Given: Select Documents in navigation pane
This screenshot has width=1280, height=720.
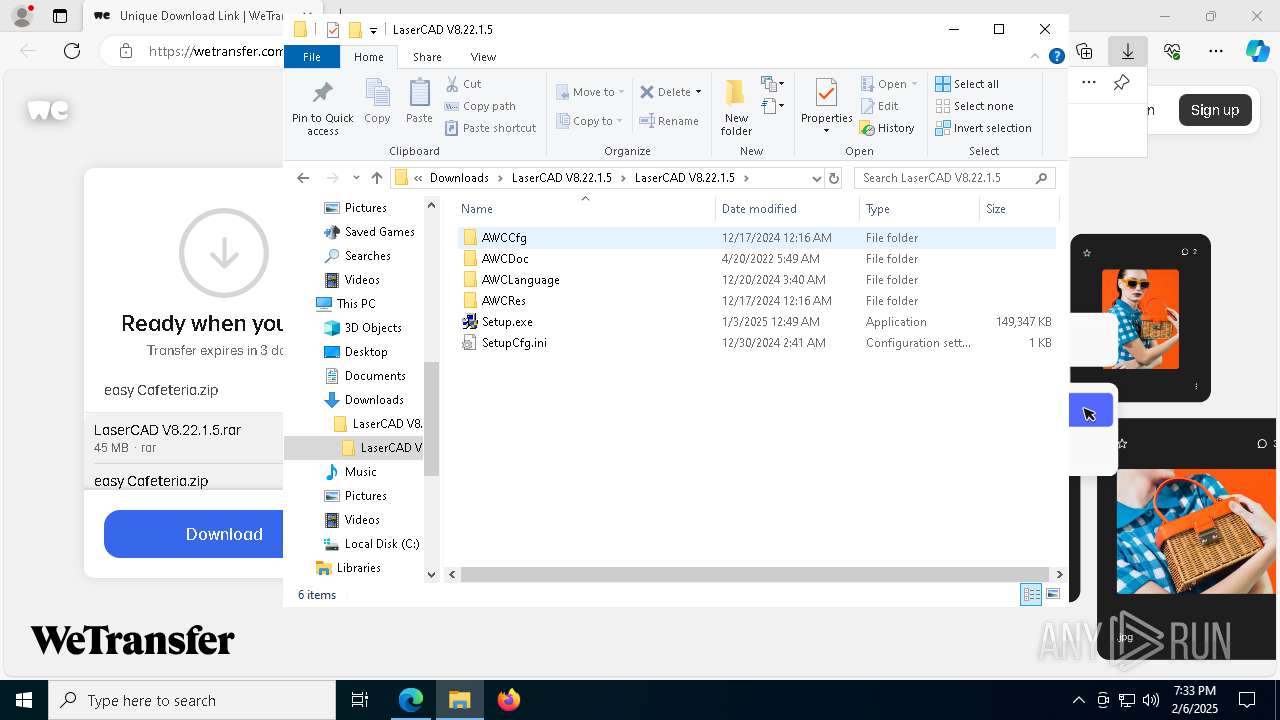Looking at the screenshot, I should coord(364,376).
